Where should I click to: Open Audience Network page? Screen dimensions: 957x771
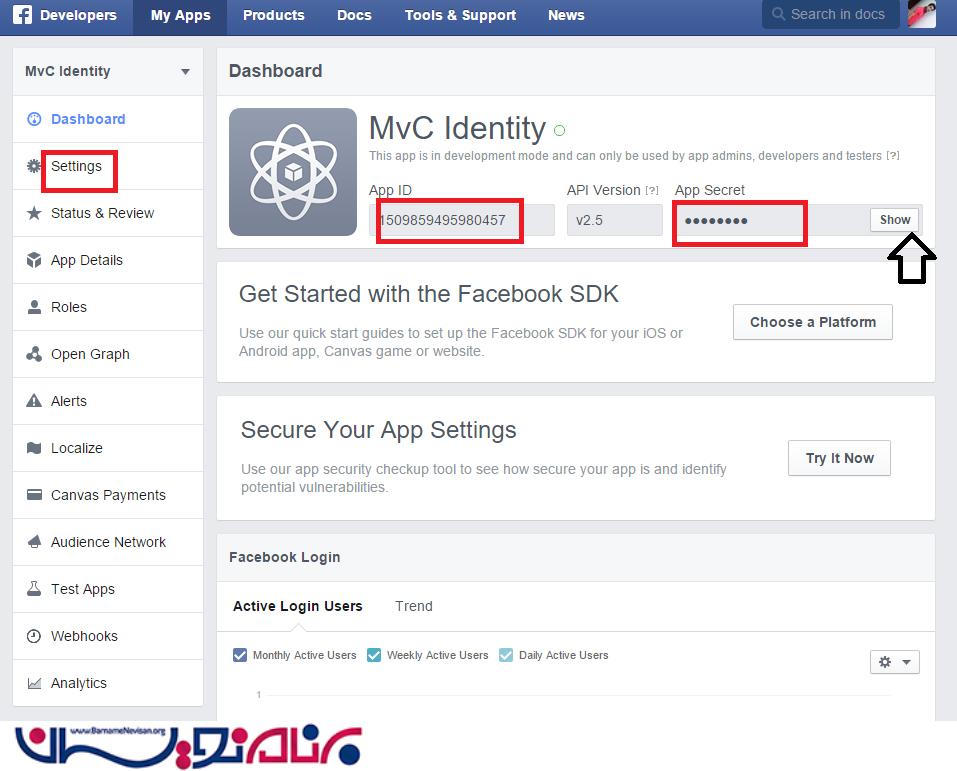coord(108,542)
